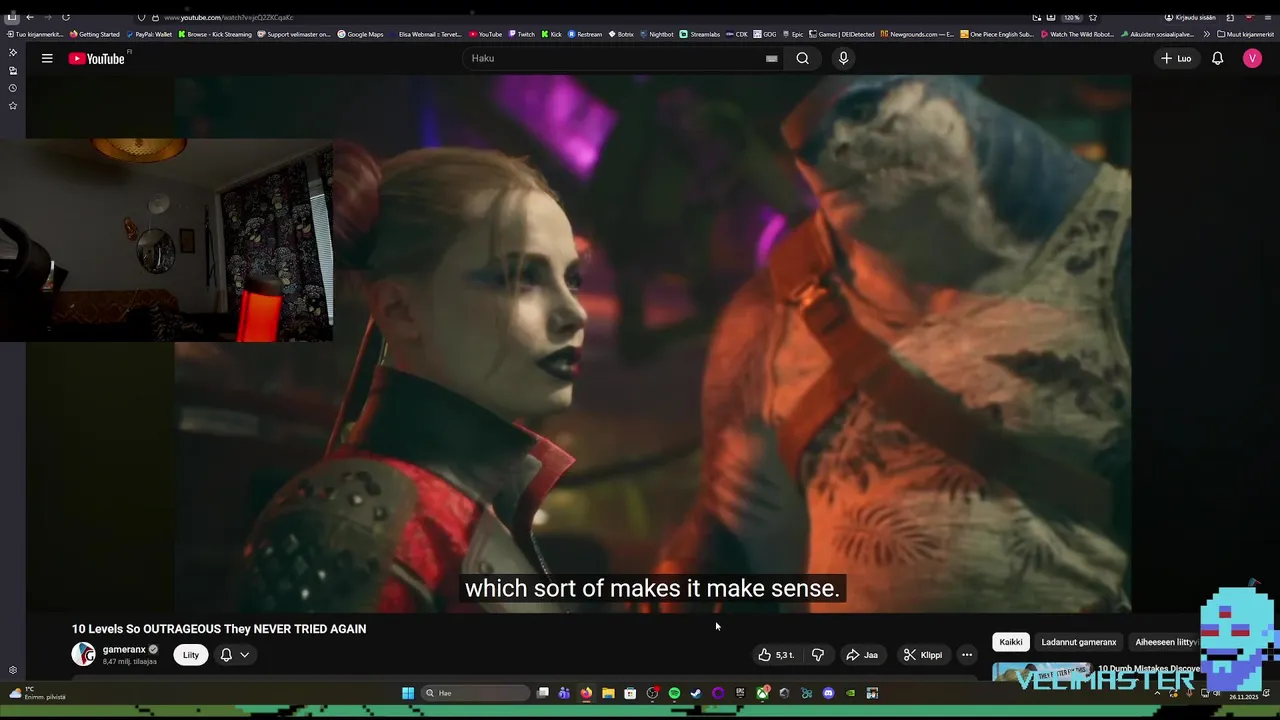The image size is (1280, 720).
Task: Open the Twitch bookmark
Action: (521, 34)
